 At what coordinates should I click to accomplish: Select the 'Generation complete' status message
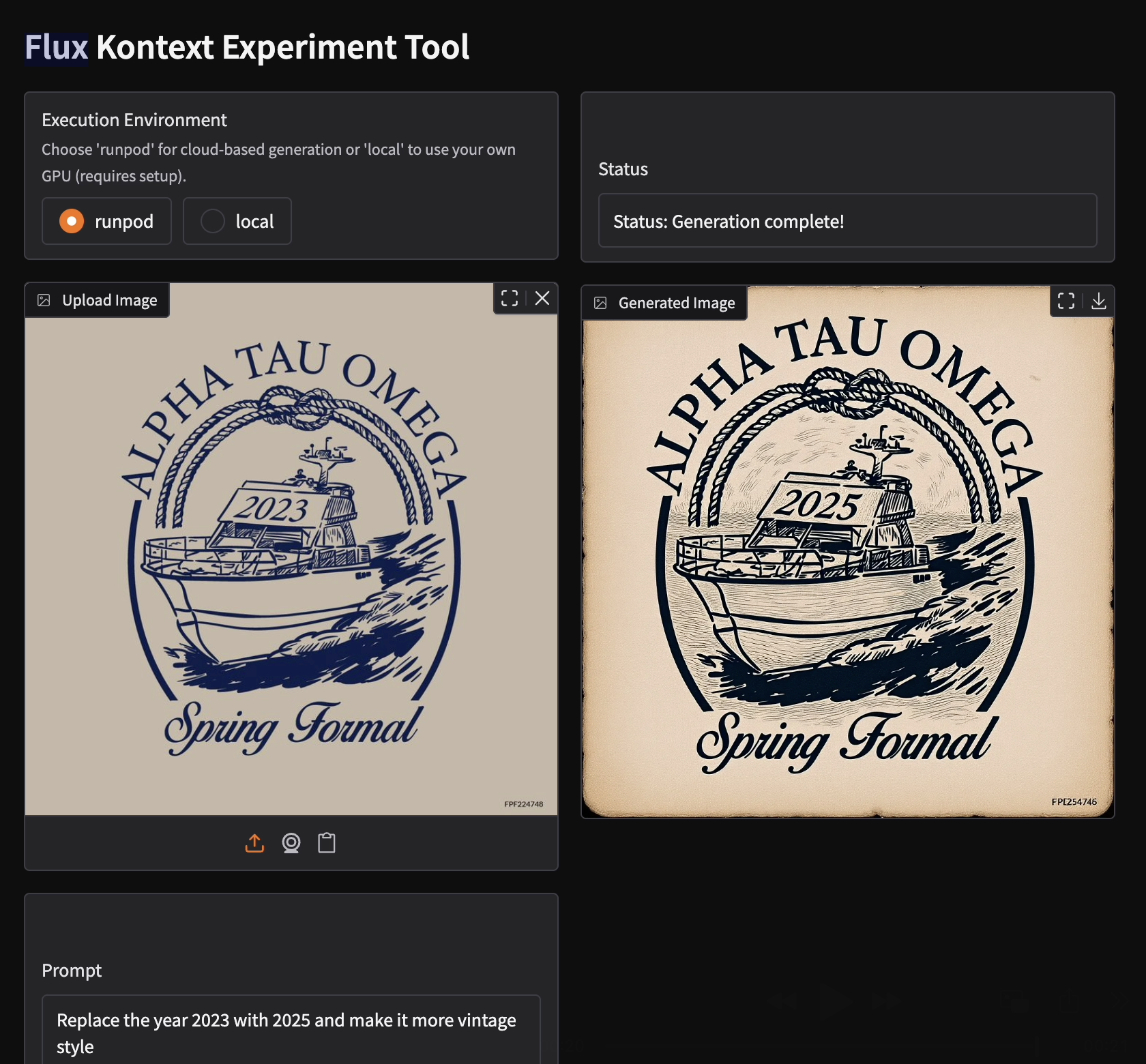pos(728,221)
